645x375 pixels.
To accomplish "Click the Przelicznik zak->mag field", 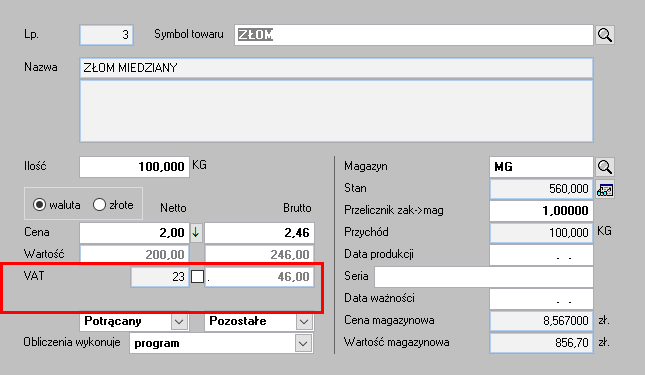I will [x=541, y=211].
